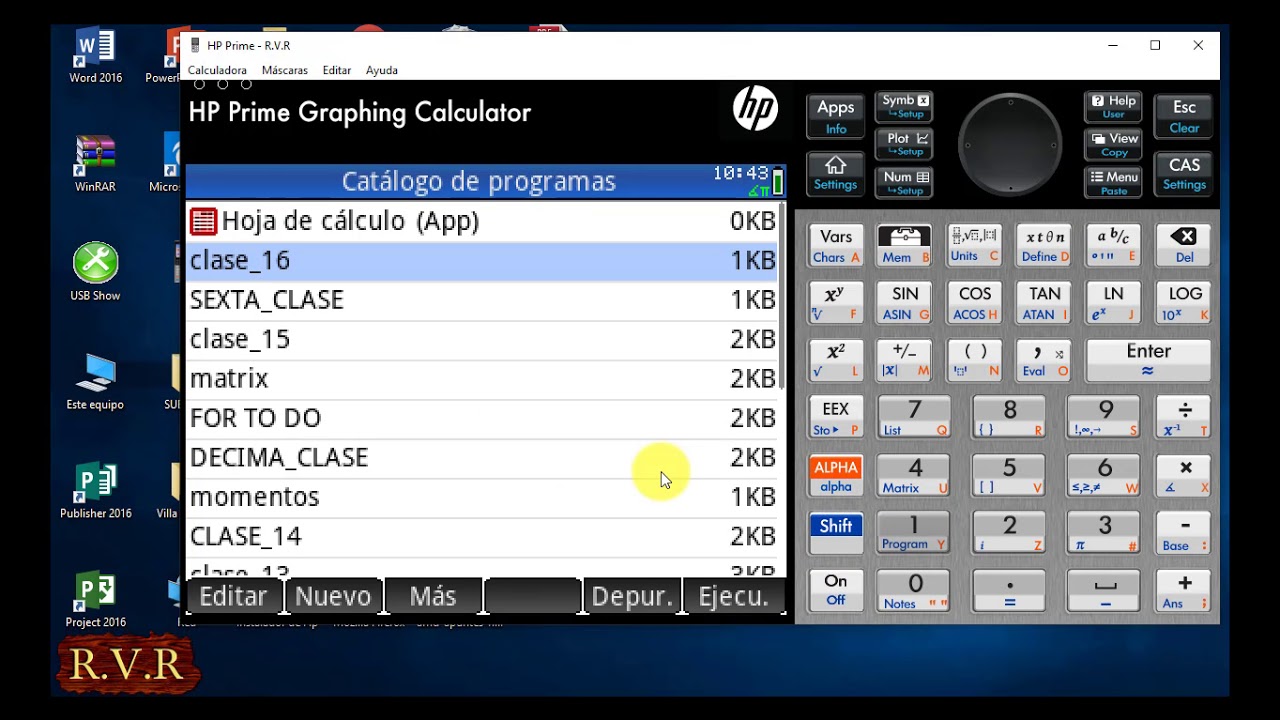Toggle the orange ALPHA key
Screen dimensions: 1280x720
click(x=836, y=477)
